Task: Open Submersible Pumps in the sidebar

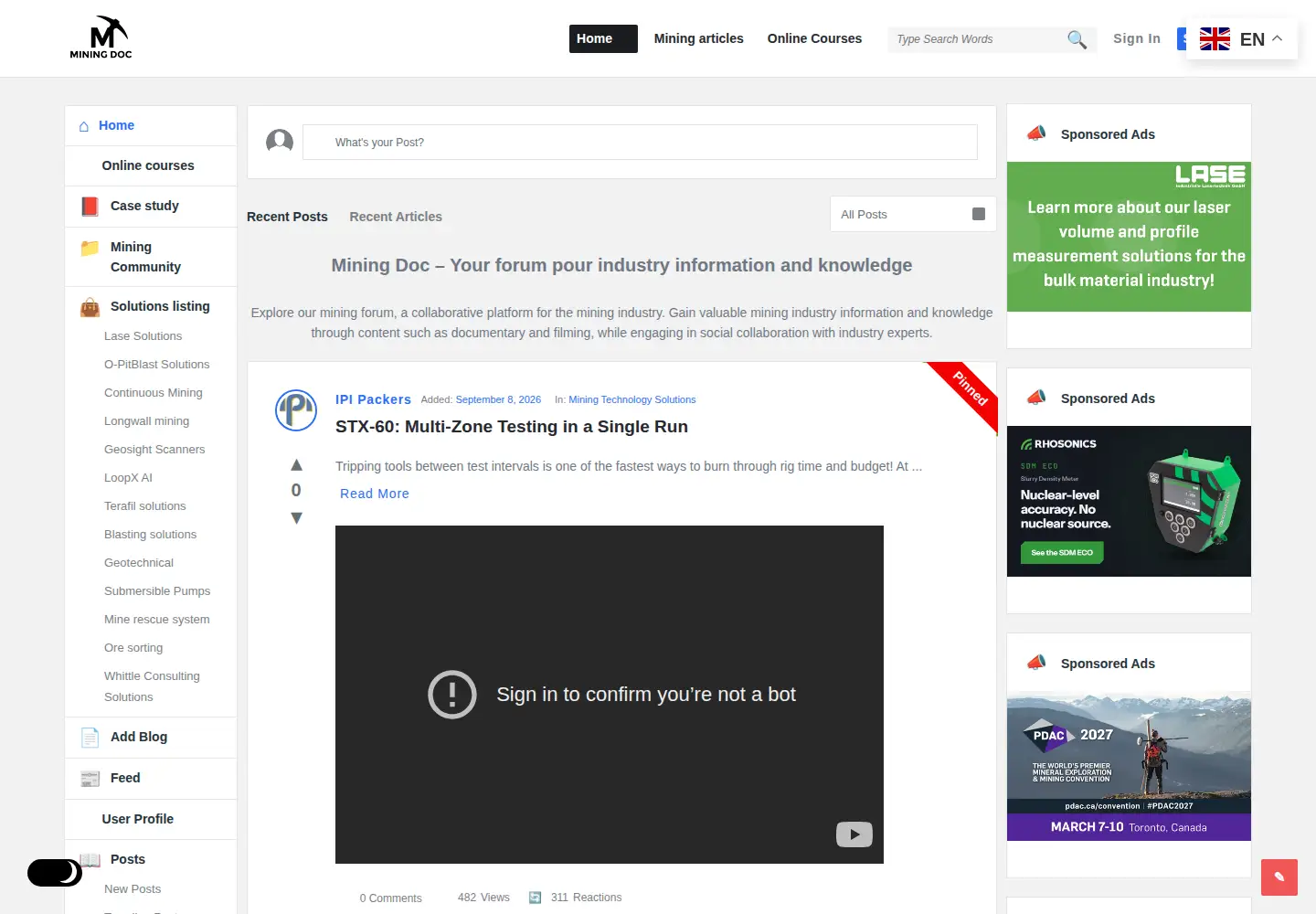Action: (157, 591)
